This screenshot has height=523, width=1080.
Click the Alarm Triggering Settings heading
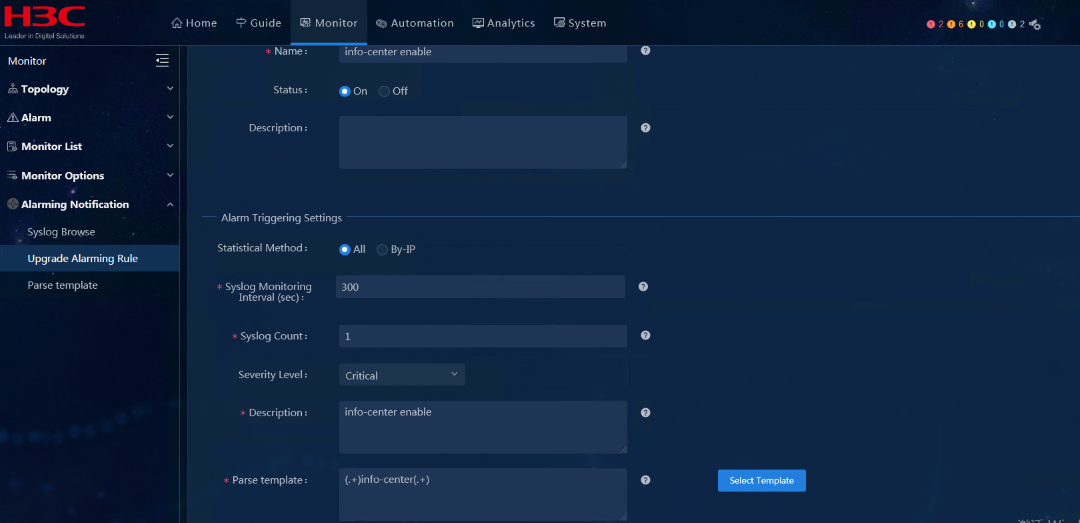coord(281,218)
